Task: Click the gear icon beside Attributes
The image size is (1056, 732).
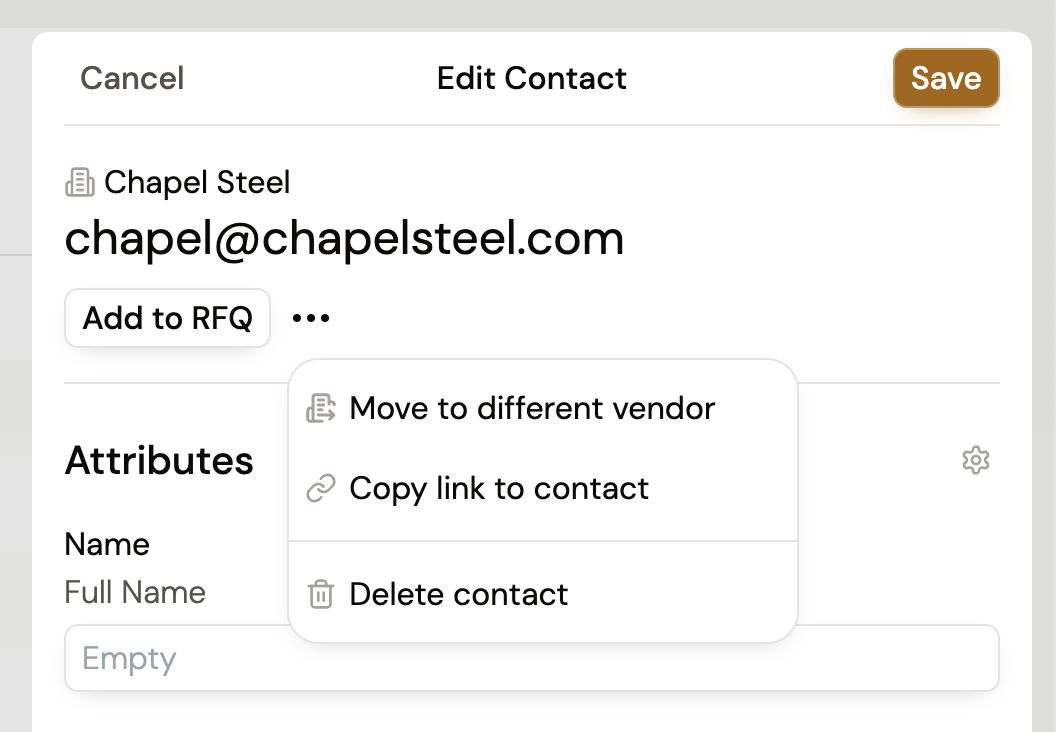Action: point(975,460)
